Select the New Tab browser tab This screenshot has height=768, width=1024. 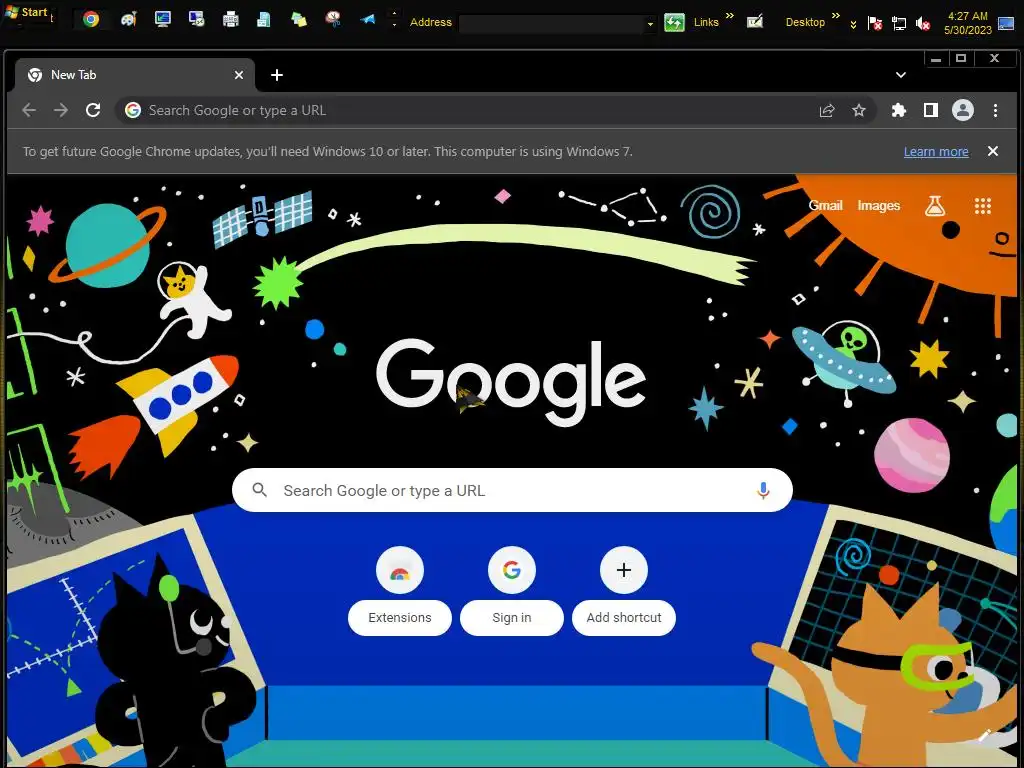[x=136, y=75]
